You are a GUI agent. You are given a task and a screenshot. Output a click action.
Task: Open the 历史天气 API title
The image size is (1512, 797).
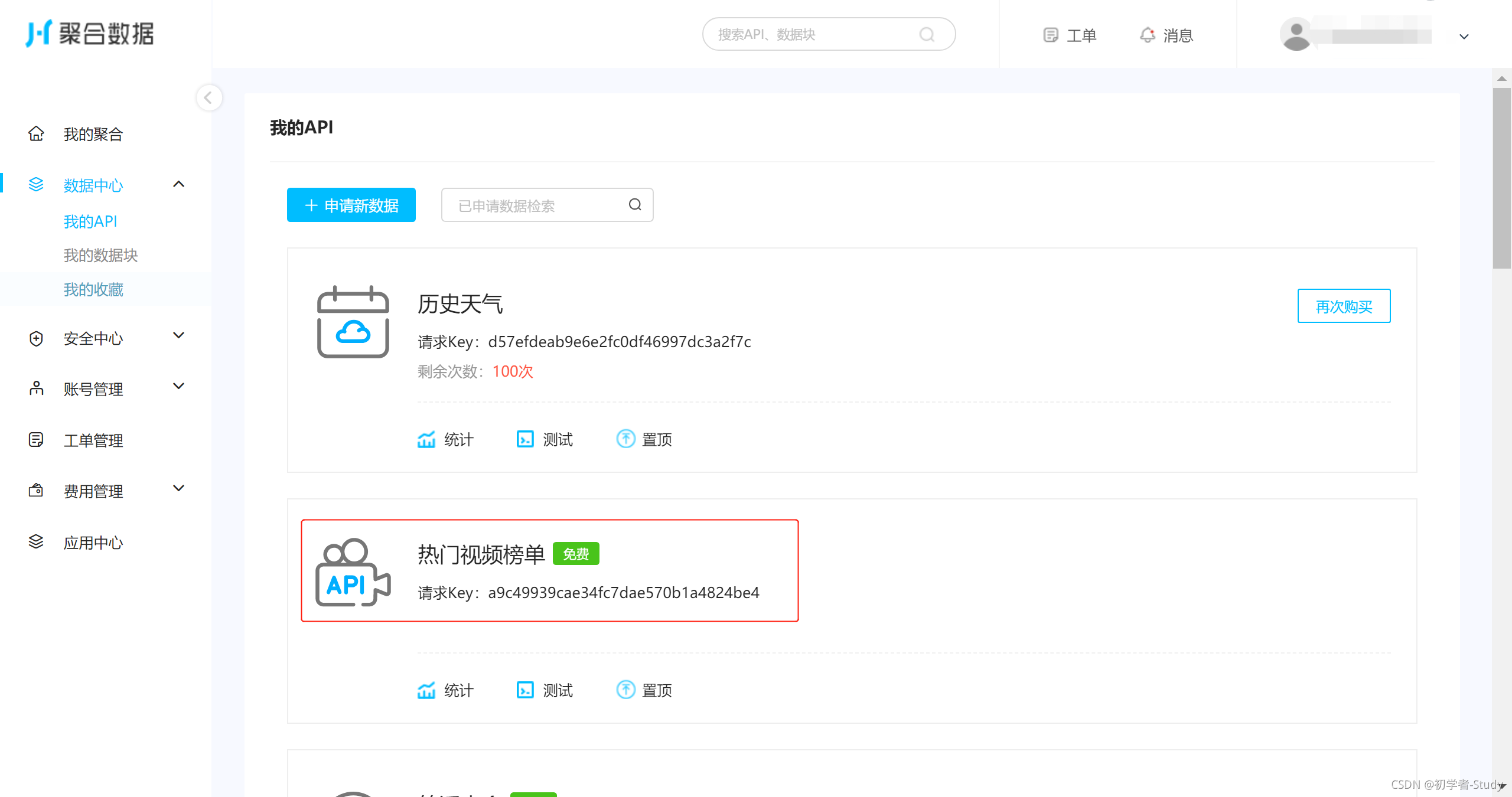(x=460, y=304)
